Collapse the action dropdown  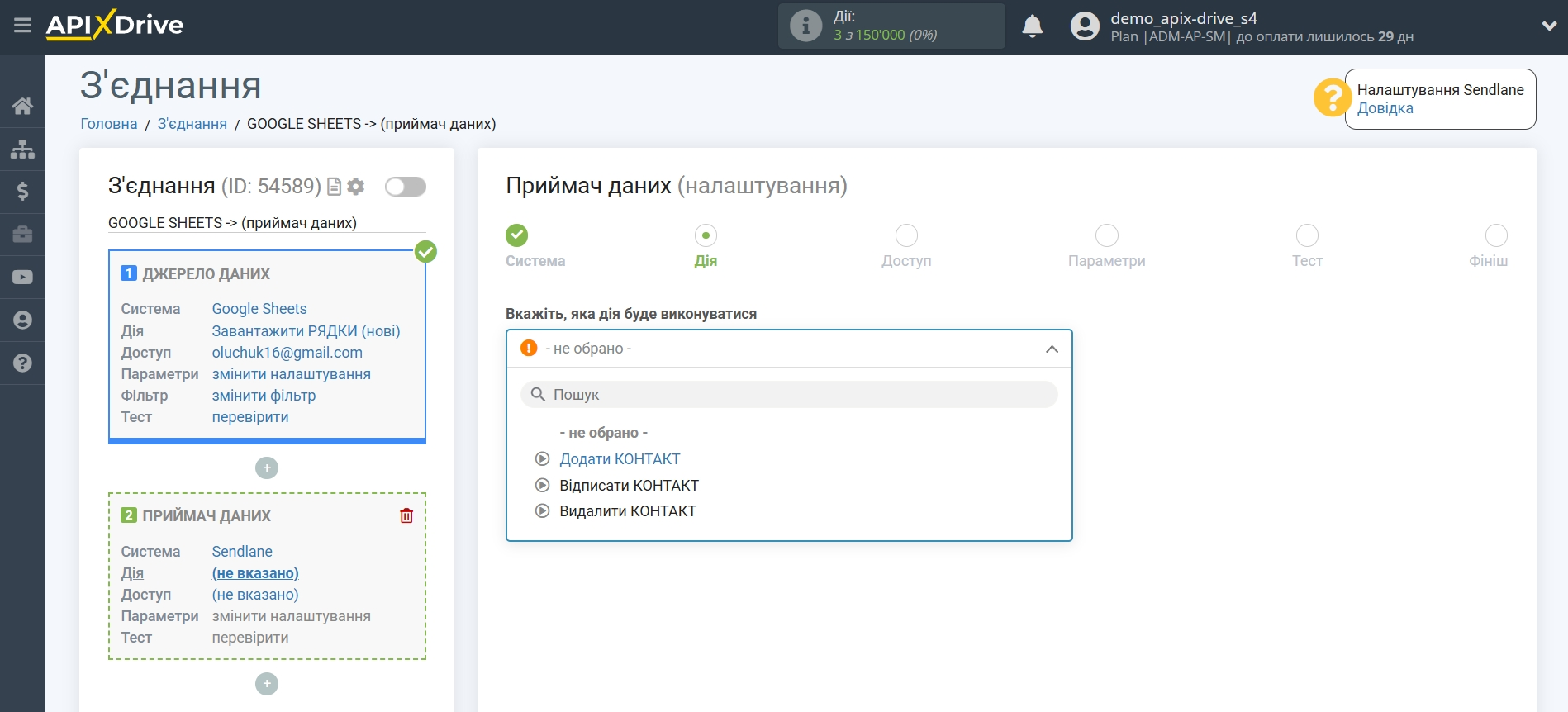(1052, 349)
